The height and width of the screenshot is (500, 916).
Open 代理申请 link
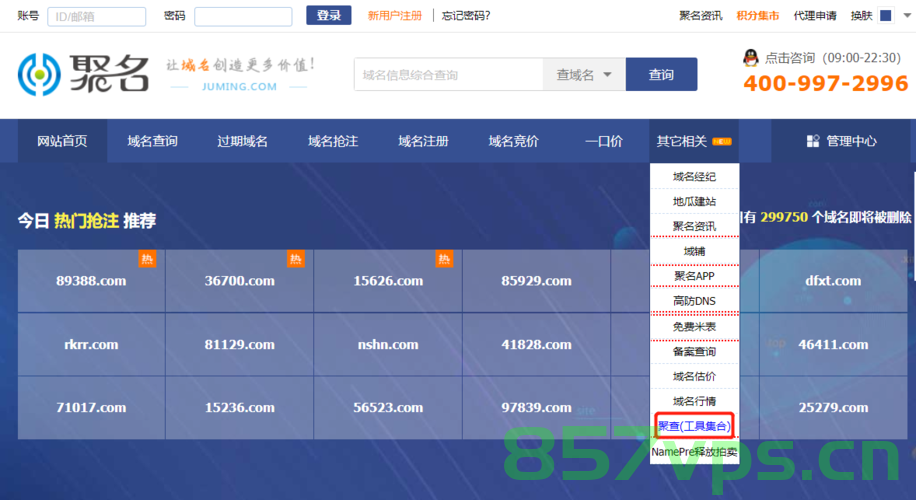point(815,16)
